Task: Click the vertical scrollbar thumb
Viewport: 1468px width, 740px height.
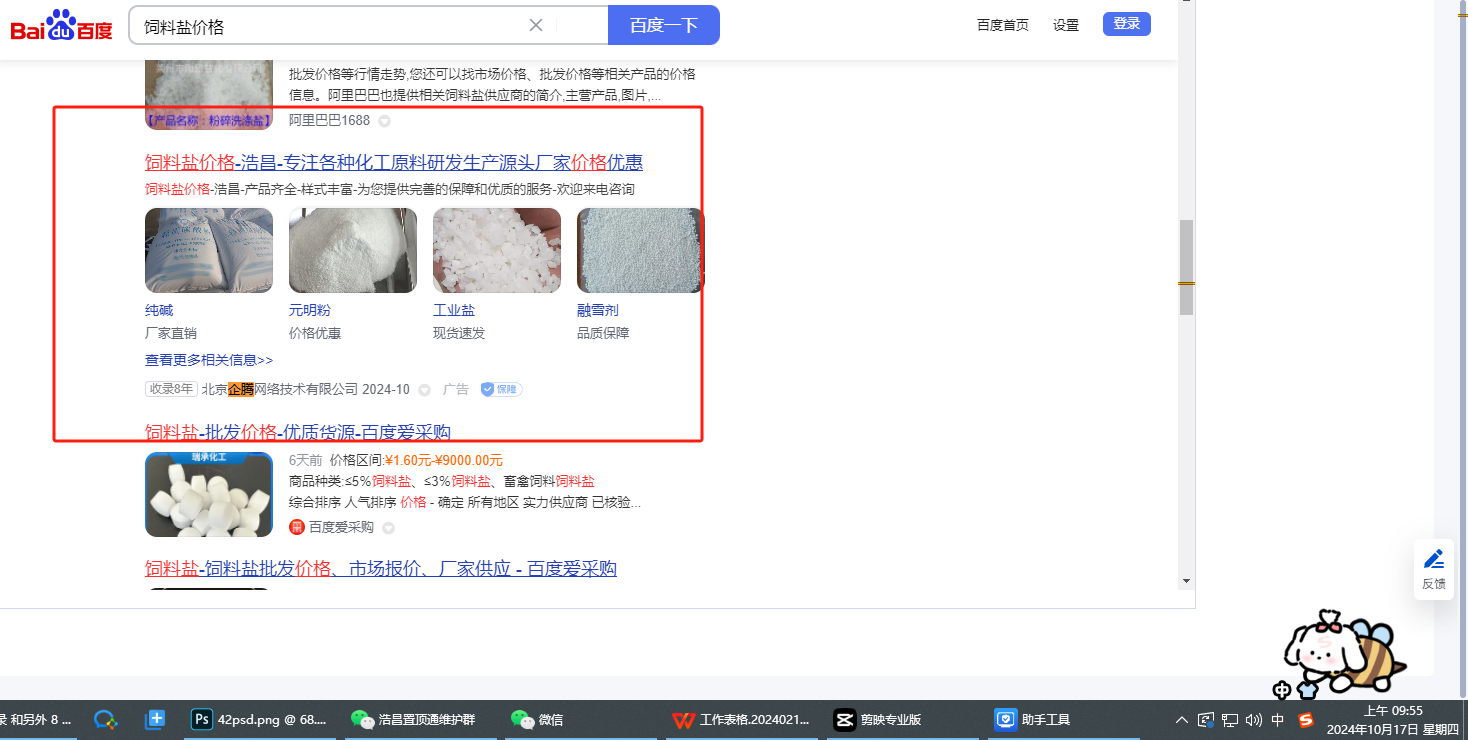Action: pos(1186,268)
